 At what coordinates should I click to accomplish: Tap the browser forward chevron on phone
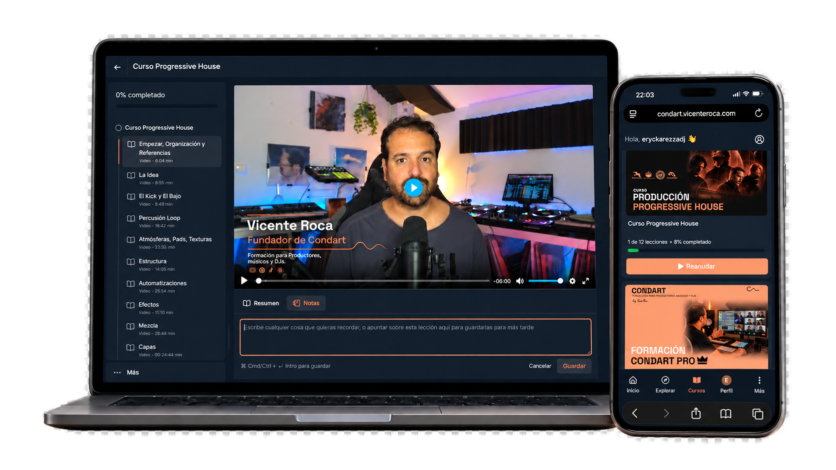pyautogui.click(x=666, y=414)
